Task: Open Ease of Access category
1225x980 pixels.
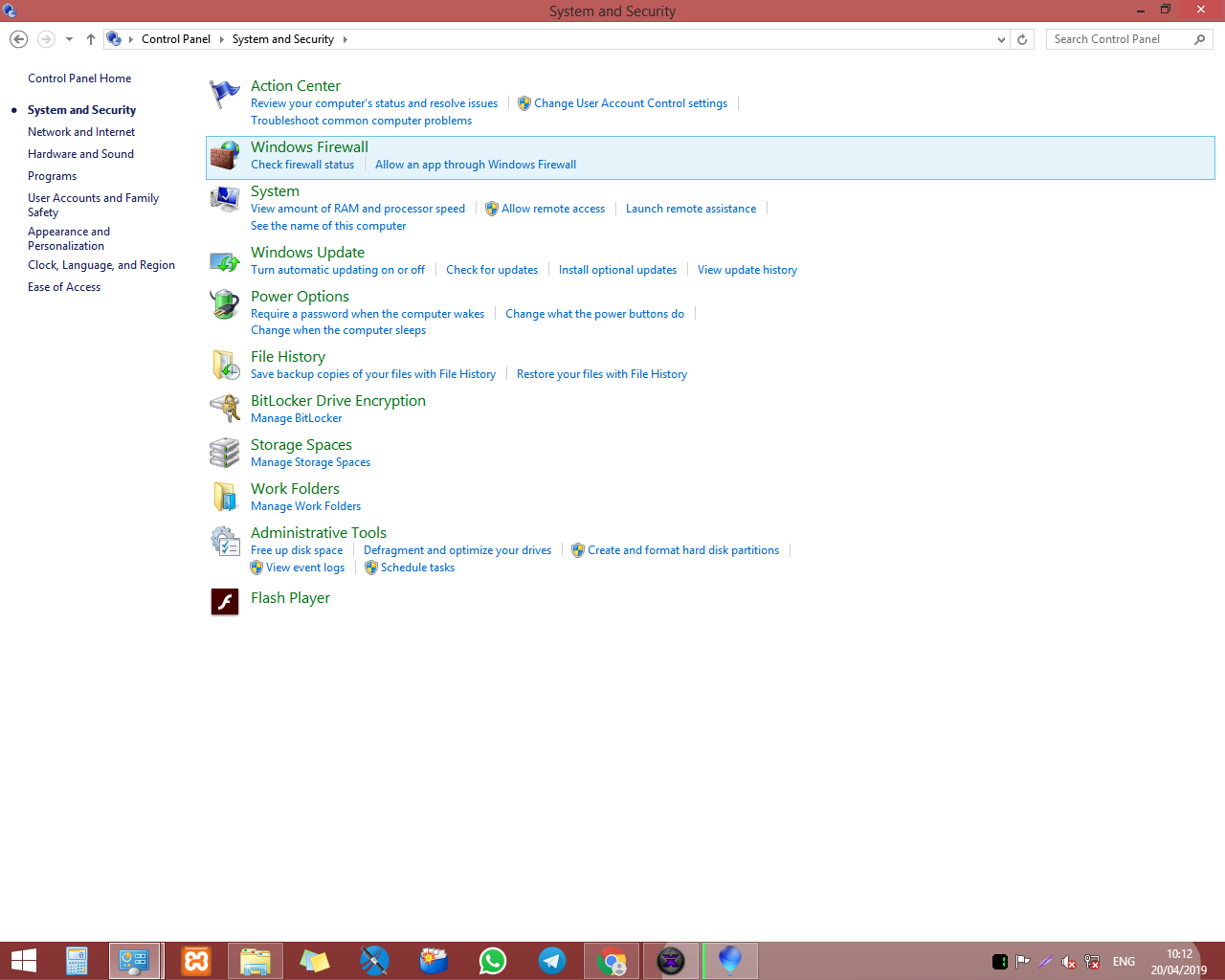Action: pos(64,287)
